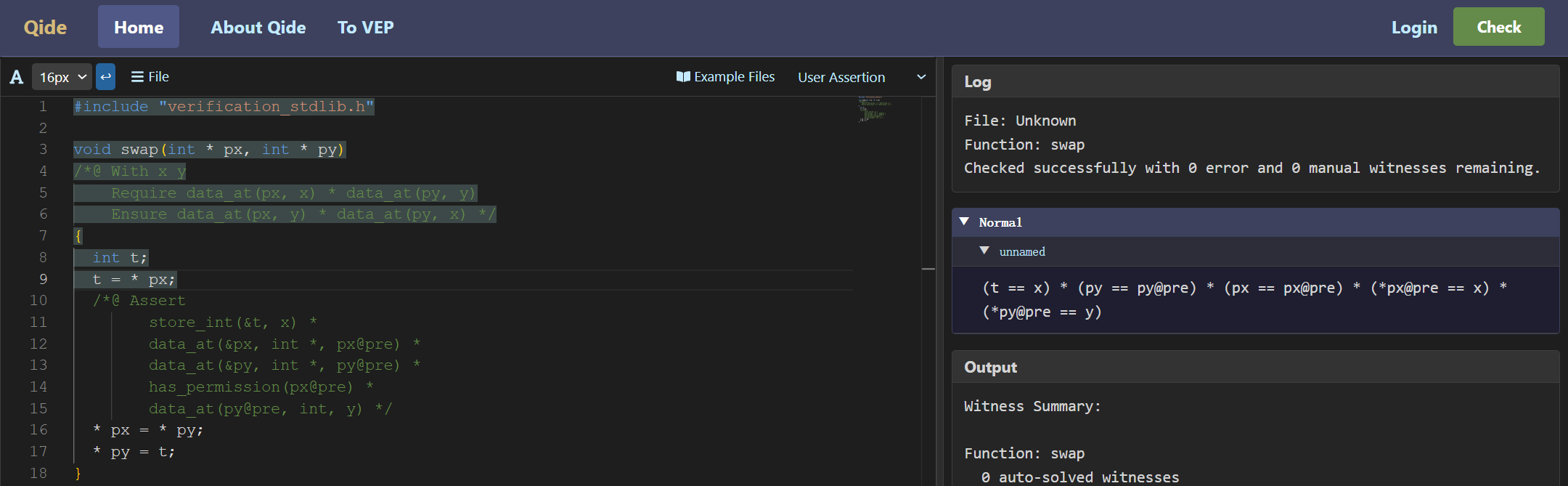Click line number 18 in the gutter
1568x486 pixels.
tap(38, 473)
